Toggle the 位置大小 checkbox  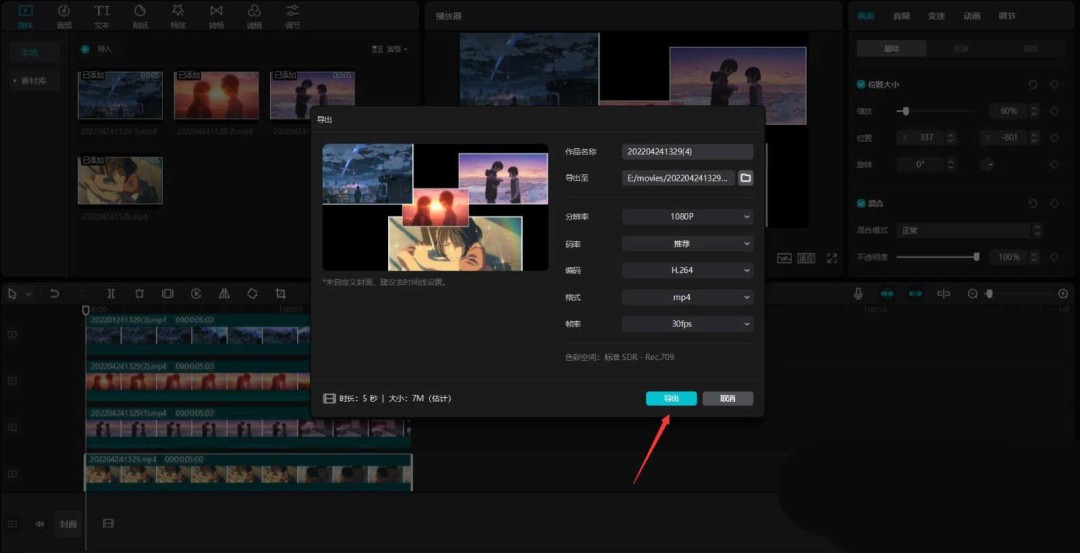click(x=861, y=85)
